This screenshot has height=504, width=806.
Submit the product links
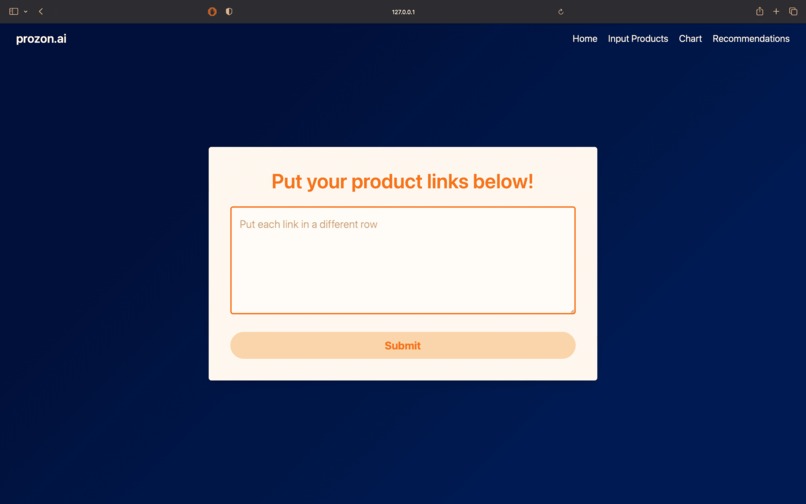click(403, 345)
